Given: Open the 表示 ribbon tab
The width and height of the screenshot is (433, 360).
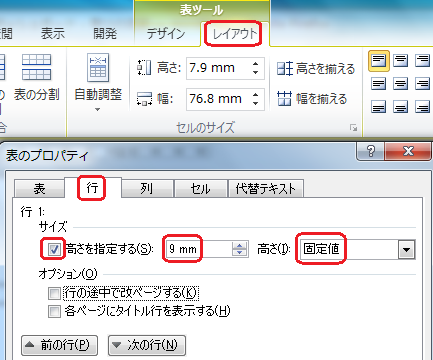Looking at the screenshot, I should click(53, 34).
